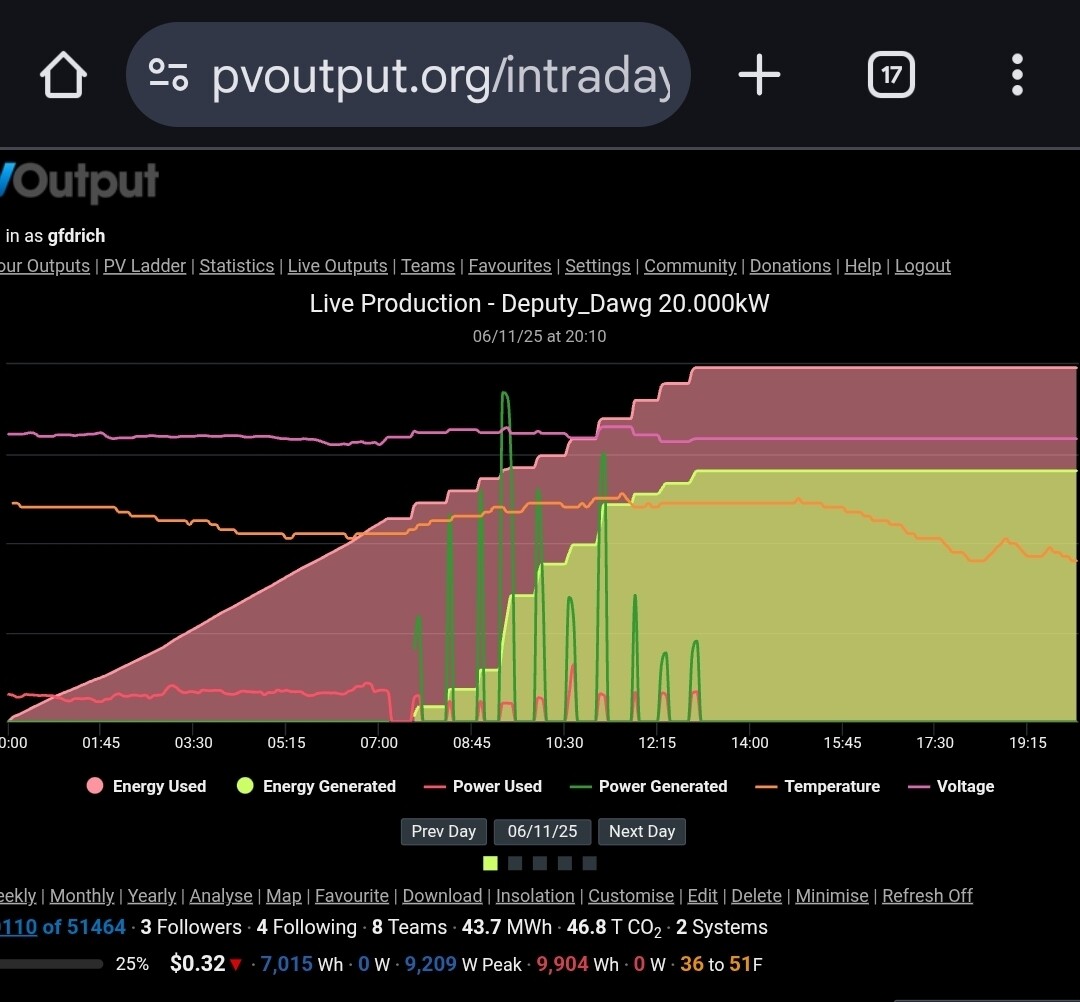Viewport: 1080px width, 1002px height.
Task: Click the Next Day button
Action: 641,831
